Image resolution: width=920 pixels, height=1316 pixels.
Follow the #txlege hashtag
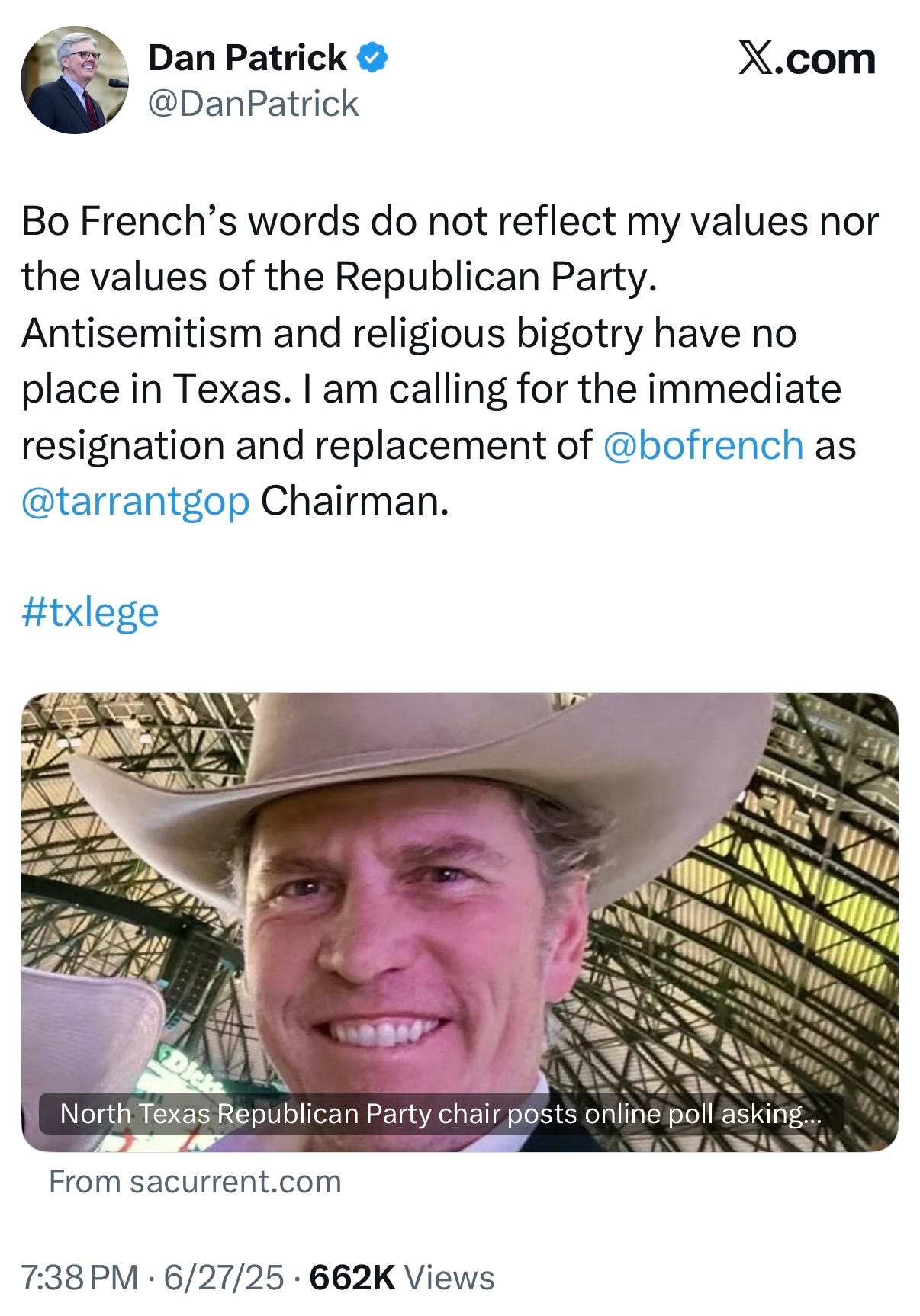90,612
